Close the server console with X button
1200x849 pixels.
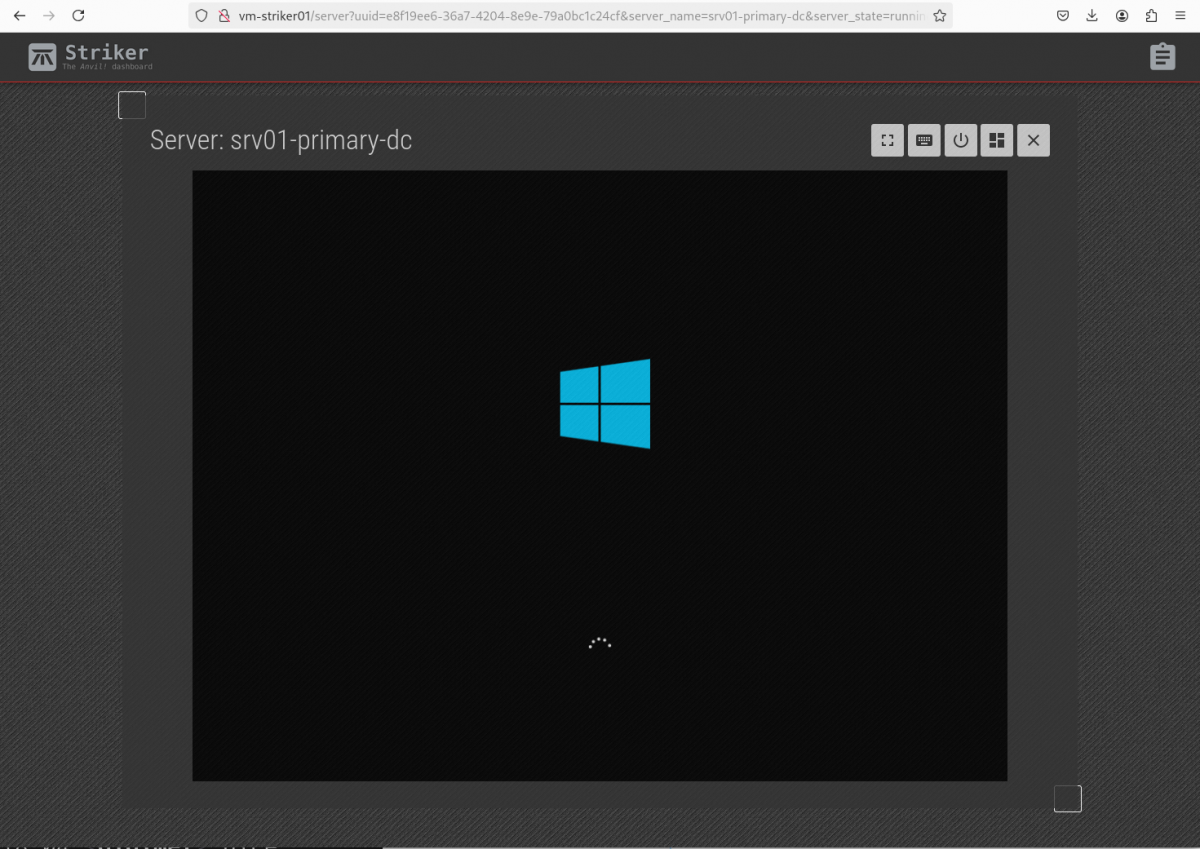tap(1033, 141)
